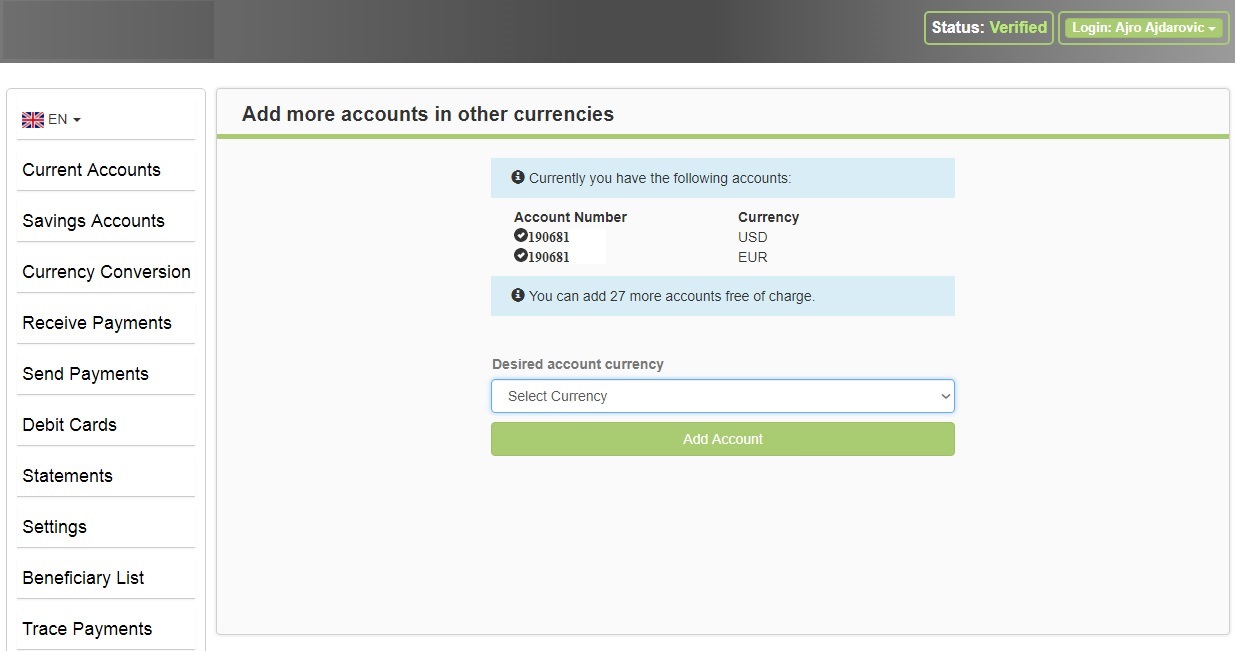
Task: Click the 'Account Number' column header
Action: pos(570,217)
